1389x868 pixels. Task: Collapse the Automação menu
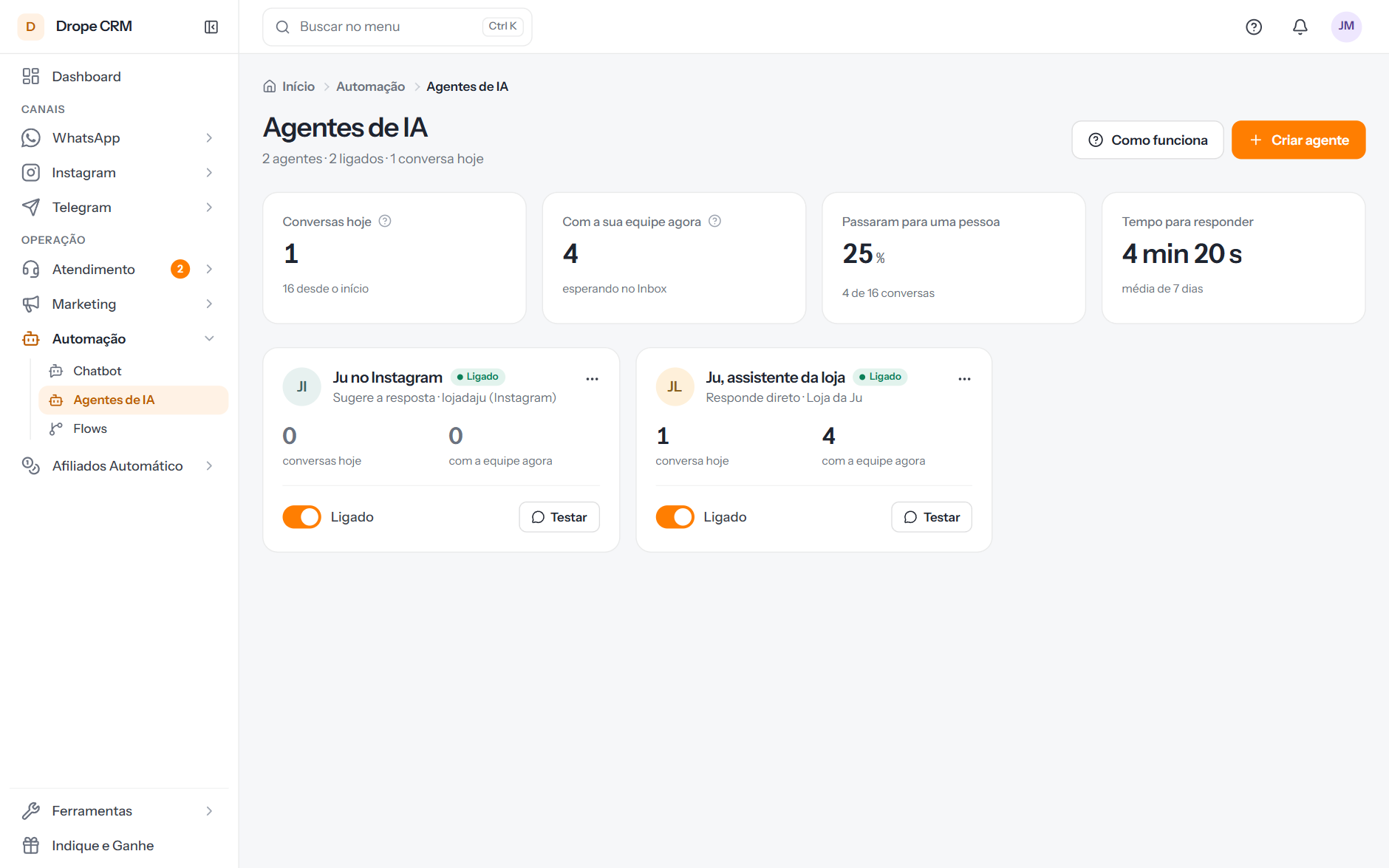click(209, 338)
